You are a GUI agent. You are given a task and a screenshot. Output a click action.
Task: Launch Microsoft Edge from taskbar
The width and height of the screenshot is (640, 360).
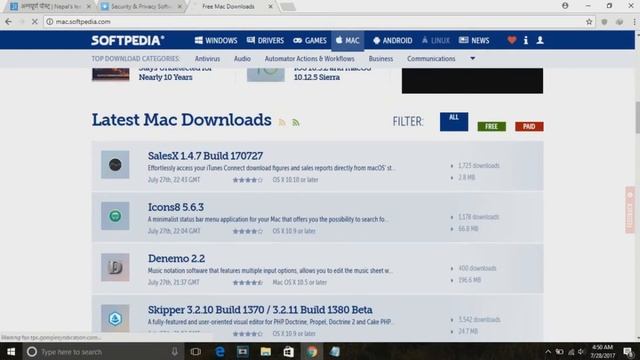point(220,351)
